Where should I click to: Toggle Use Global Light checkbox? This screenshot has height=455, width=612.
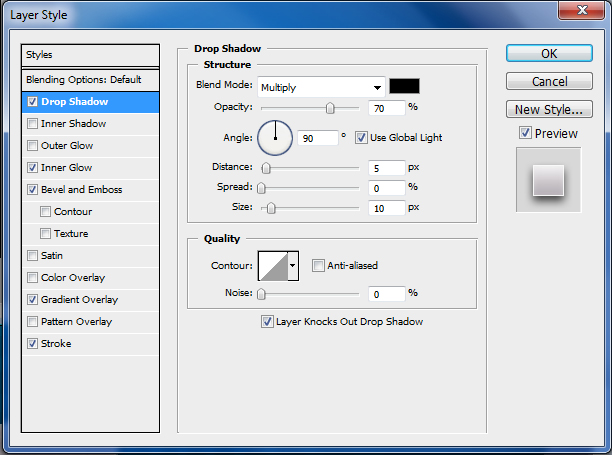click(361, 137)
